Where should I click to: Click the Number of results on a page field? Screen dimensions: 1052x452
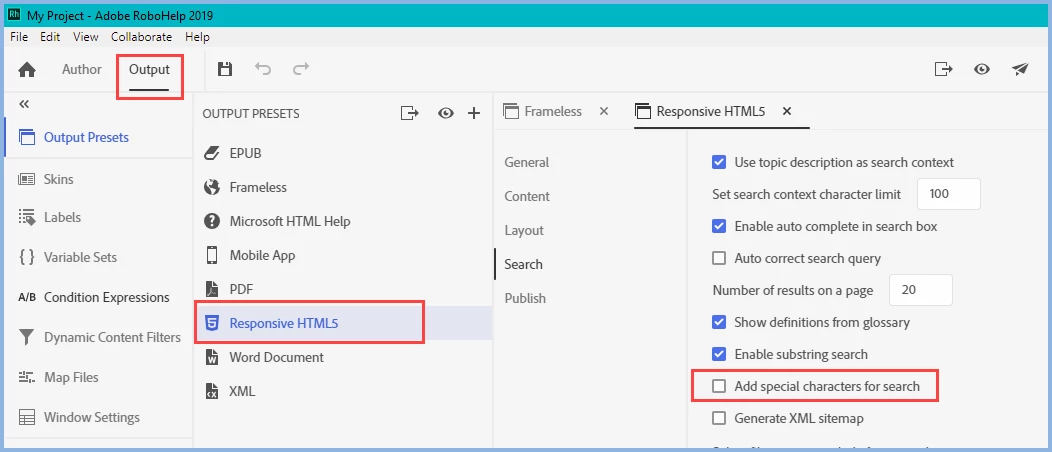pyautogui.click(x=920, y=290)
